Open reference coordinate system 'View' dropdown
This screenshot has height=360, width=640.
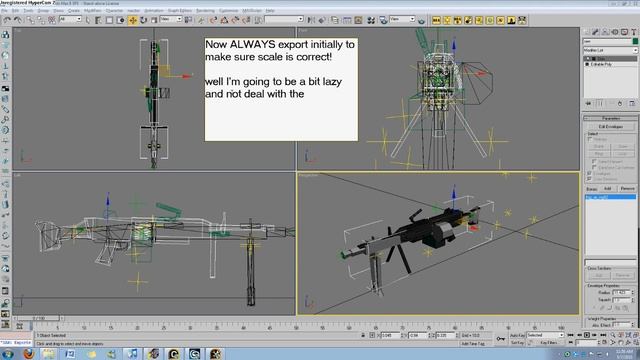click(171, 19)
